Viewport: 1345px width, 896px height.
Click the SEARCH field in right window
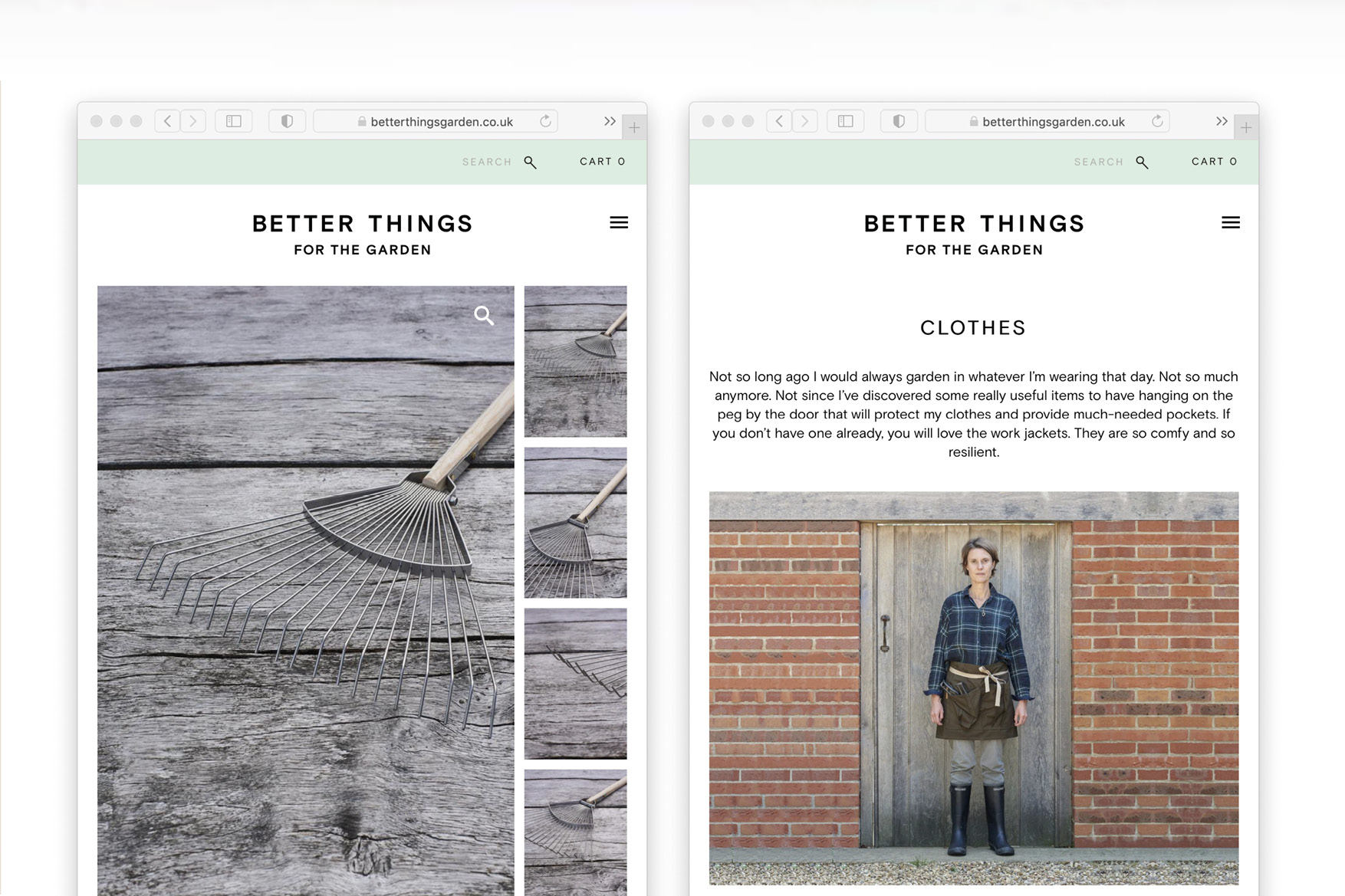coord(1098,162)
